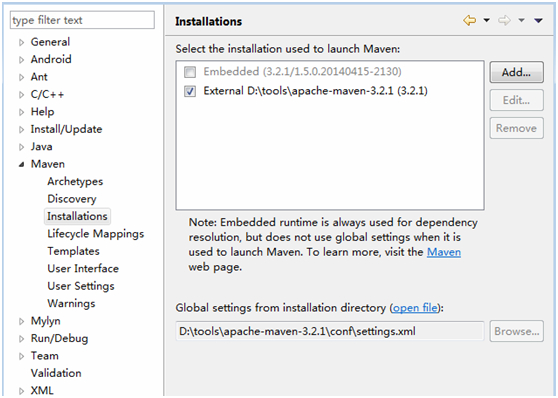Open Lifecycle Mappings page
Viewport: 558px width, 398px height.
[96, 234]
